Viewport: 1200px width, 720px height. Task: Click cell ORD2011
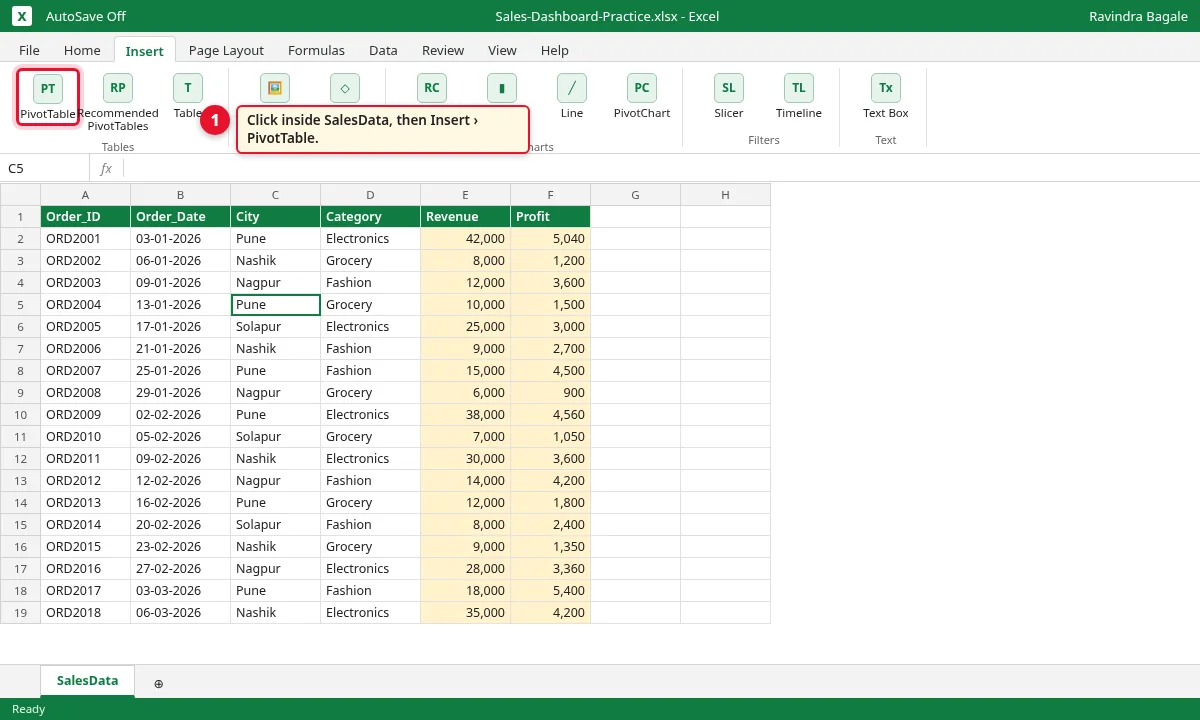coord(85,458)
